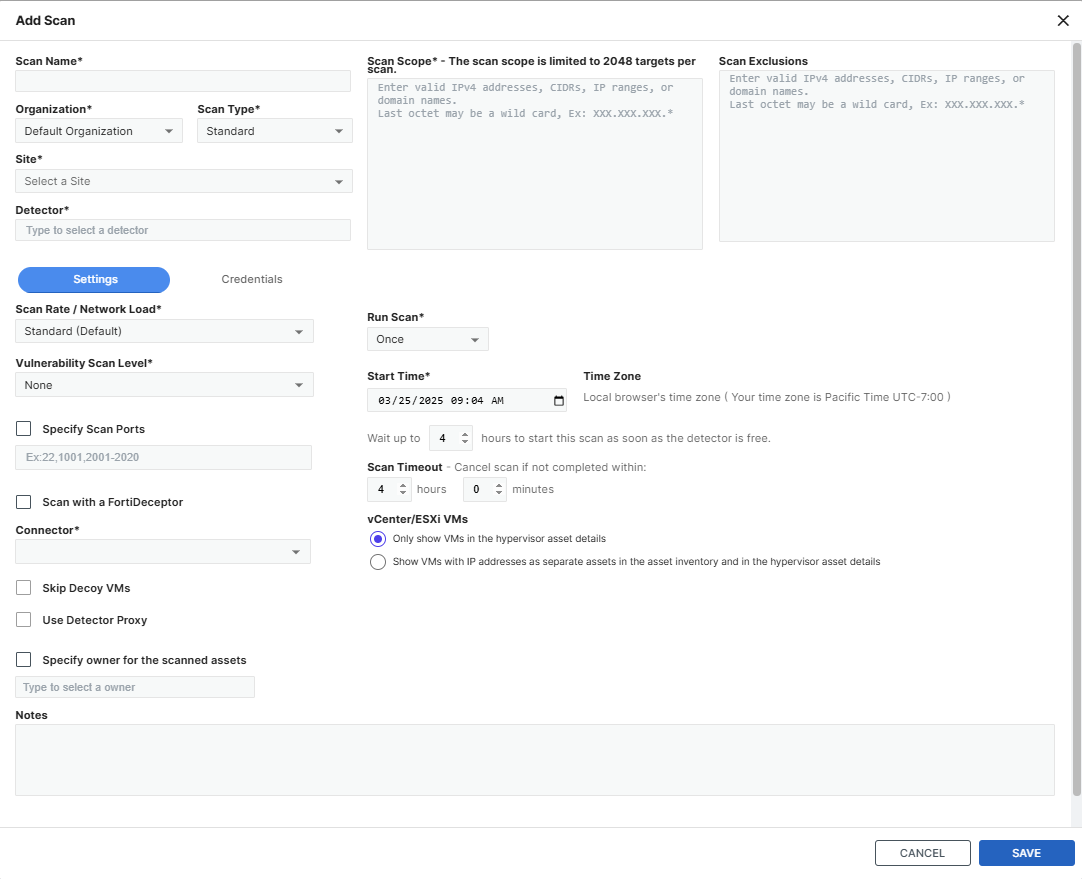Open the Organization dropdown
Viewport: 1082px width, 879px height.
coord(99,131)
